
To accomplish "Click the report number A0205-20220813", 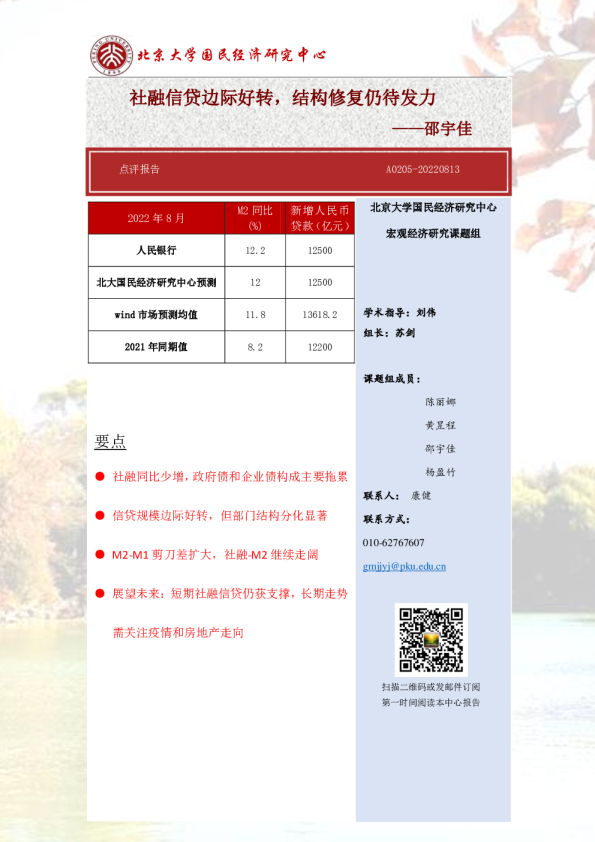I will [423, 169].
